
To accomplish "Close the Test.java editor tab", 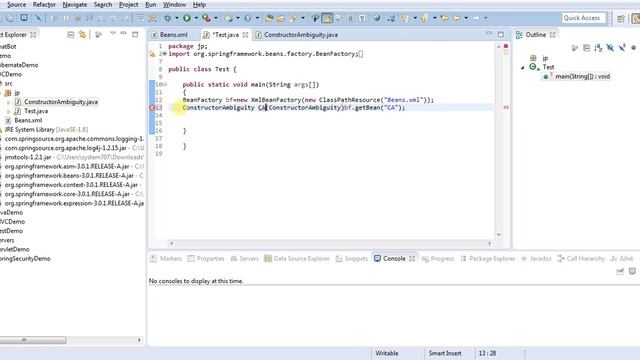I will click(x=245, y=35).
